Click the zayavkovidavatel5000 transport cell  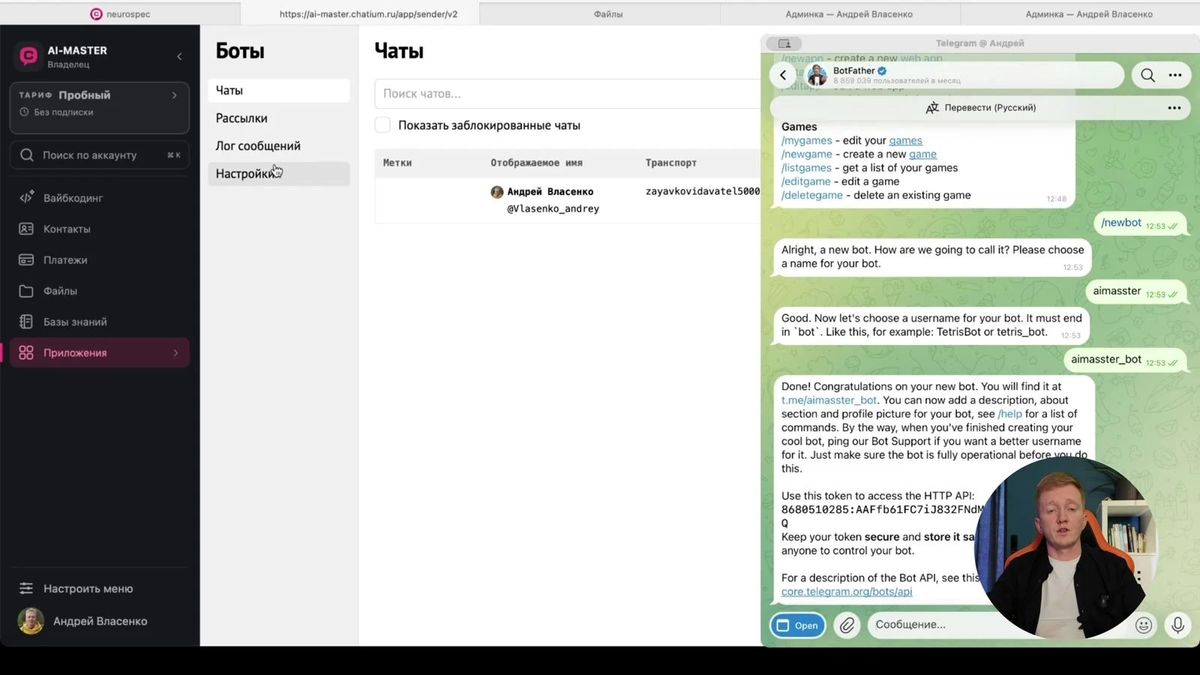click(702, 191)
